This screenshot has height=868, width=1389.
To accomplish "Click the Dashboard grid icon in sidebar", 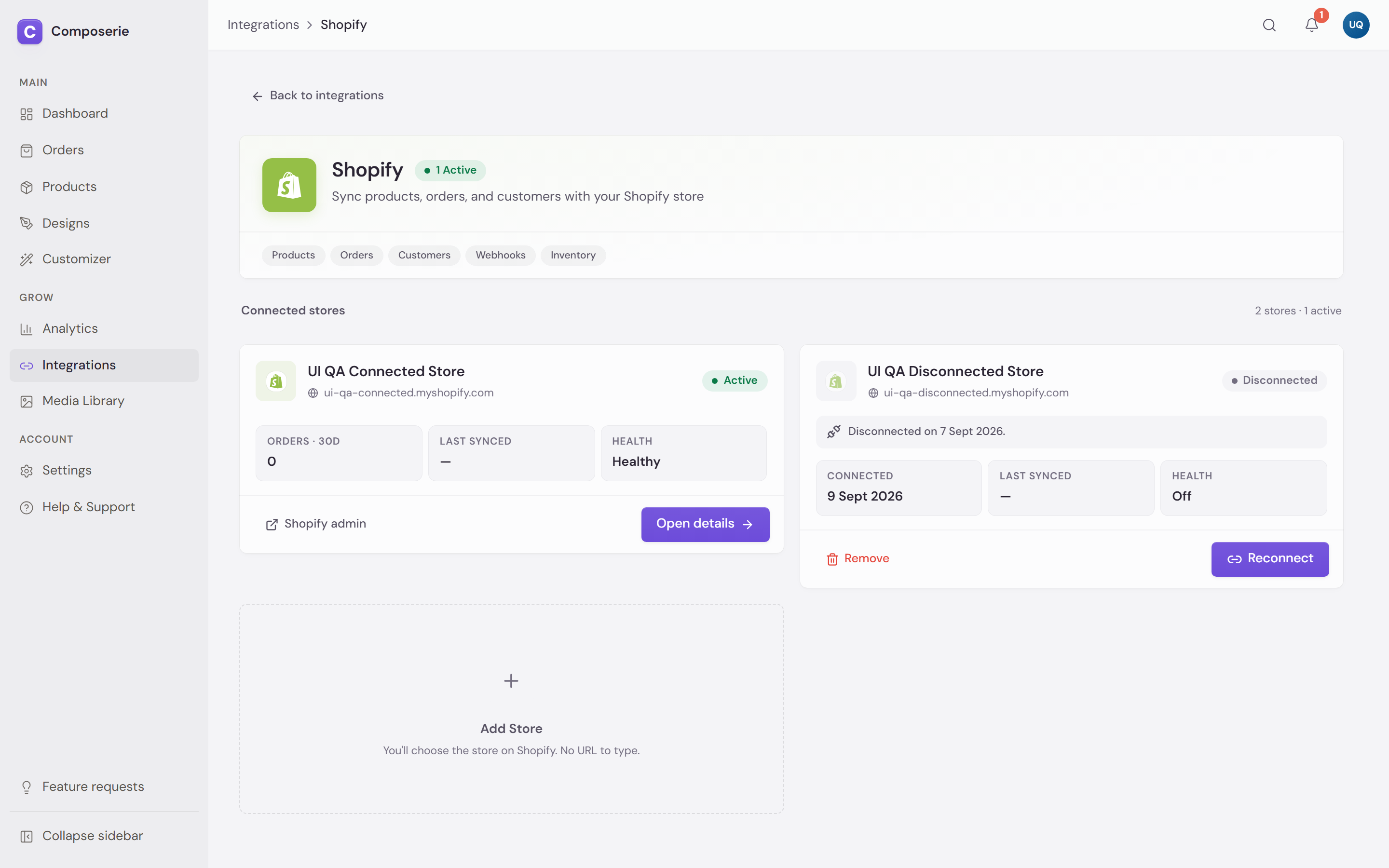I will 27,114.
